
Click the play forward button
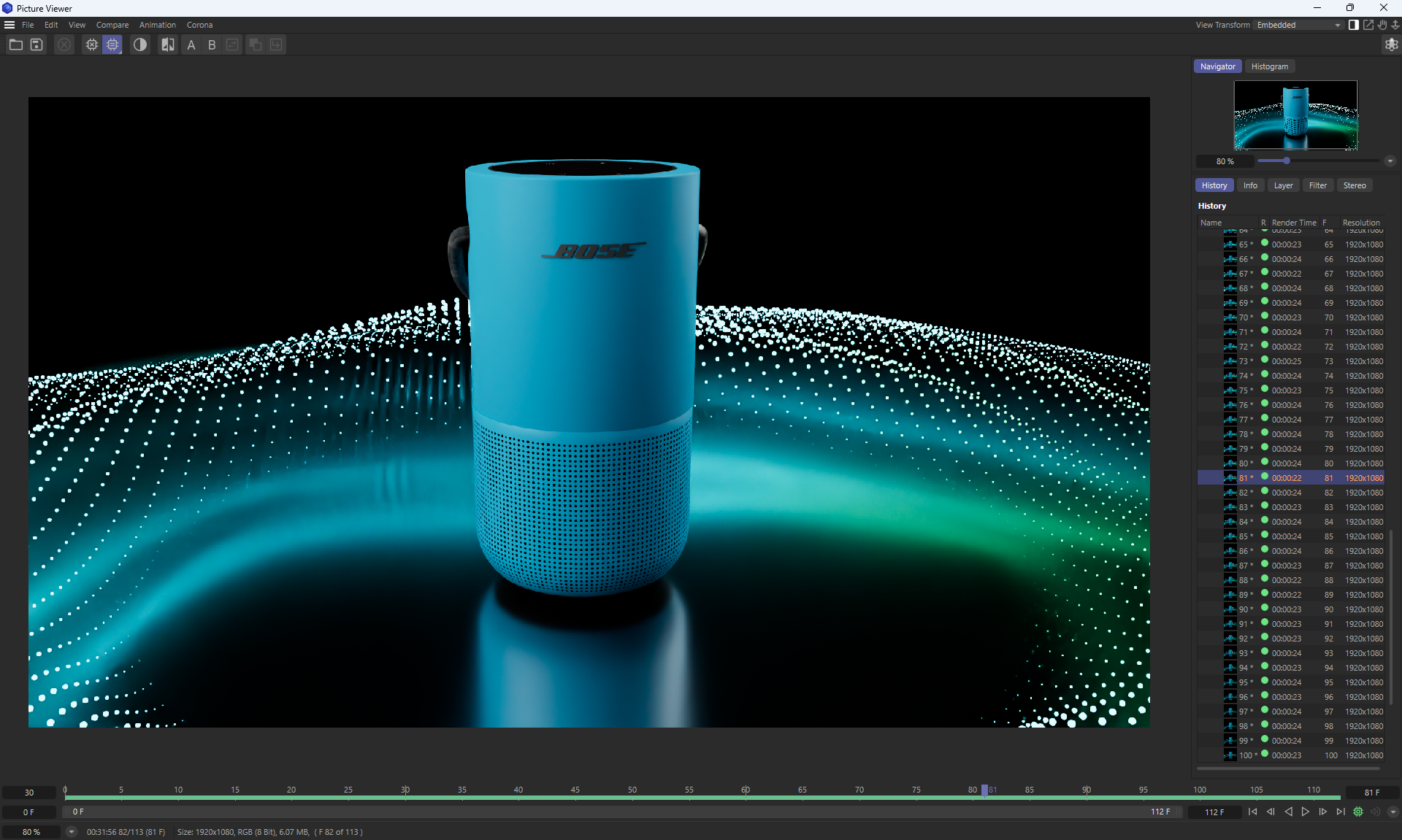1306,812
